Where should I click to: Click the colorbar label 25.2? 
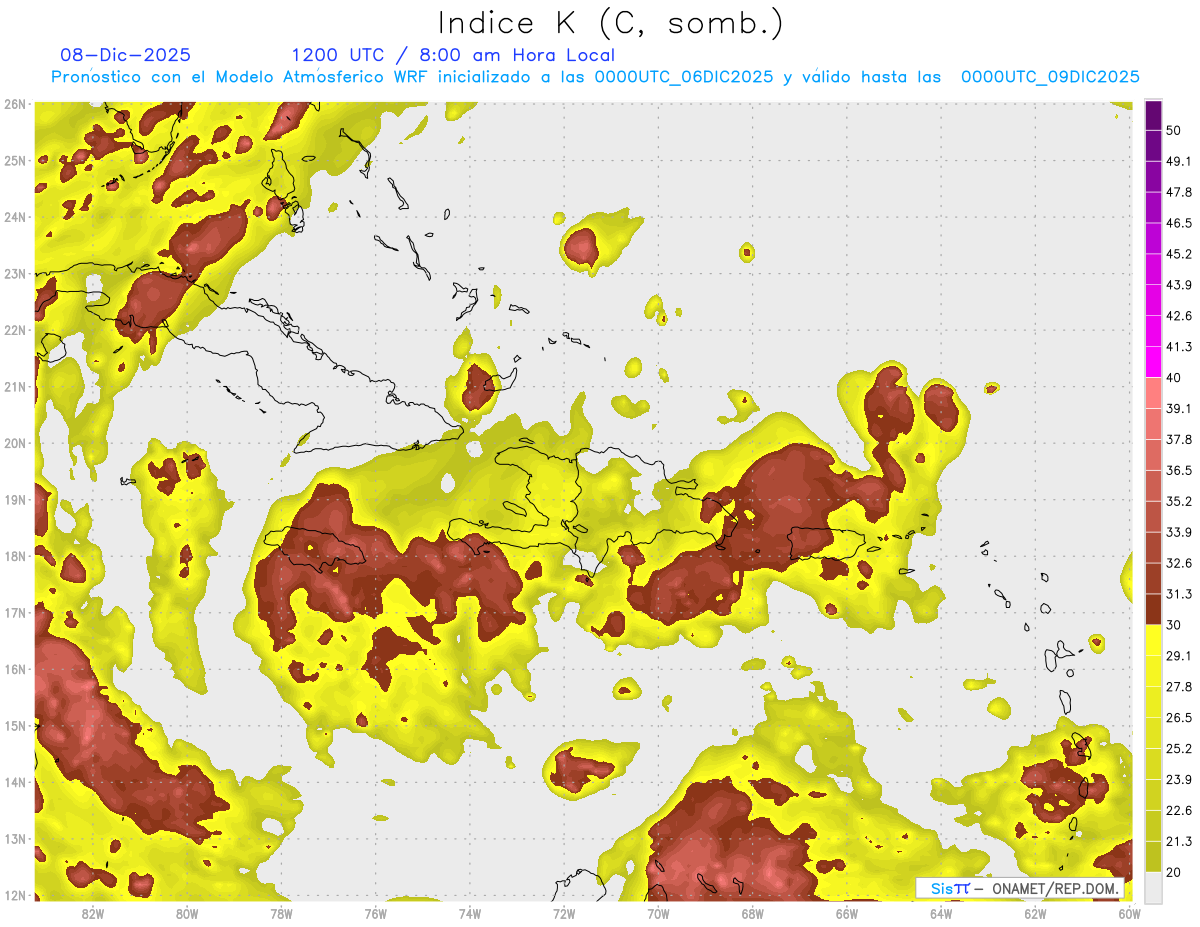tap(1179, 749)
